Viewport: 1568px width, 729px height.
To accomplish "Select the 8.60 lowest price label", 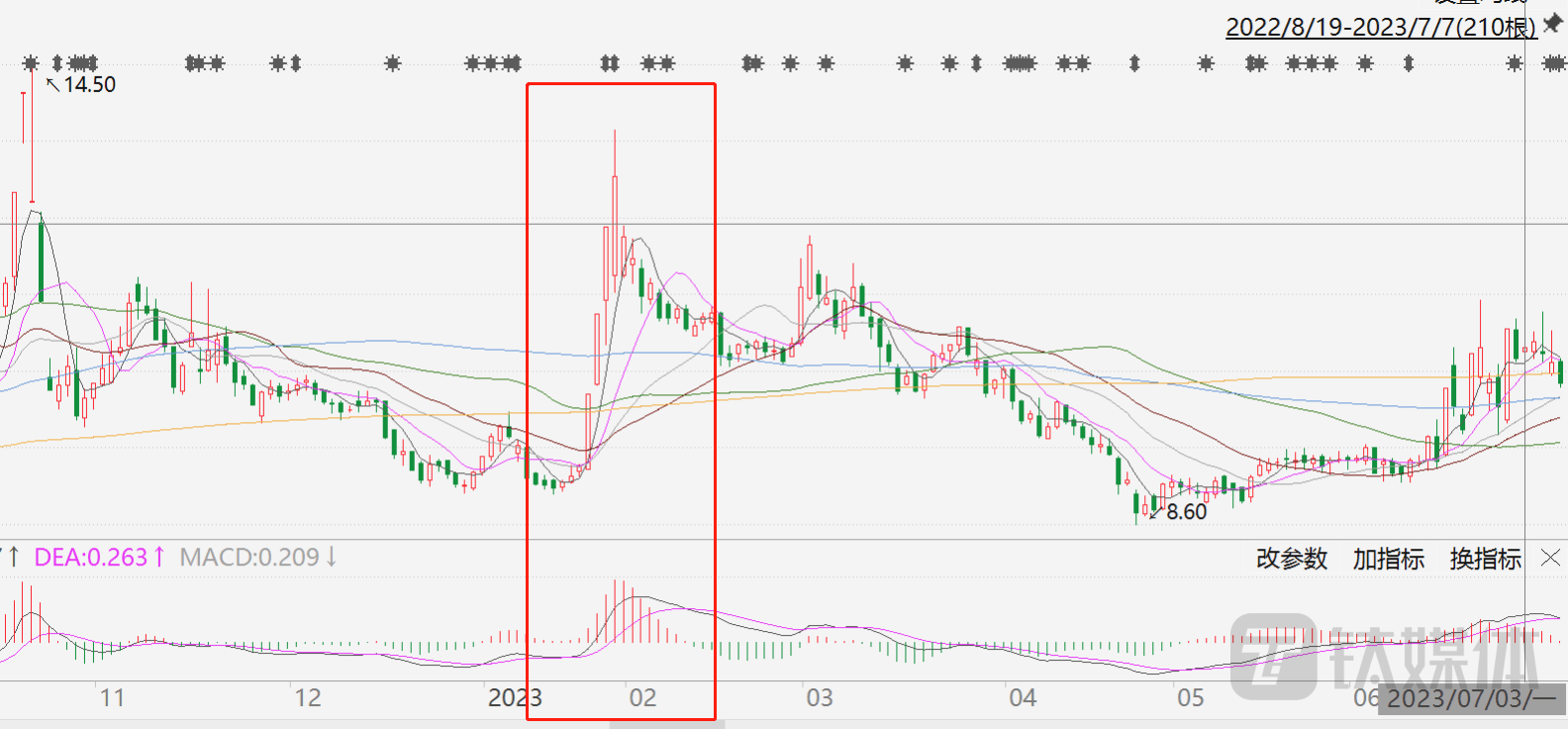I will tap(1186, 512).
